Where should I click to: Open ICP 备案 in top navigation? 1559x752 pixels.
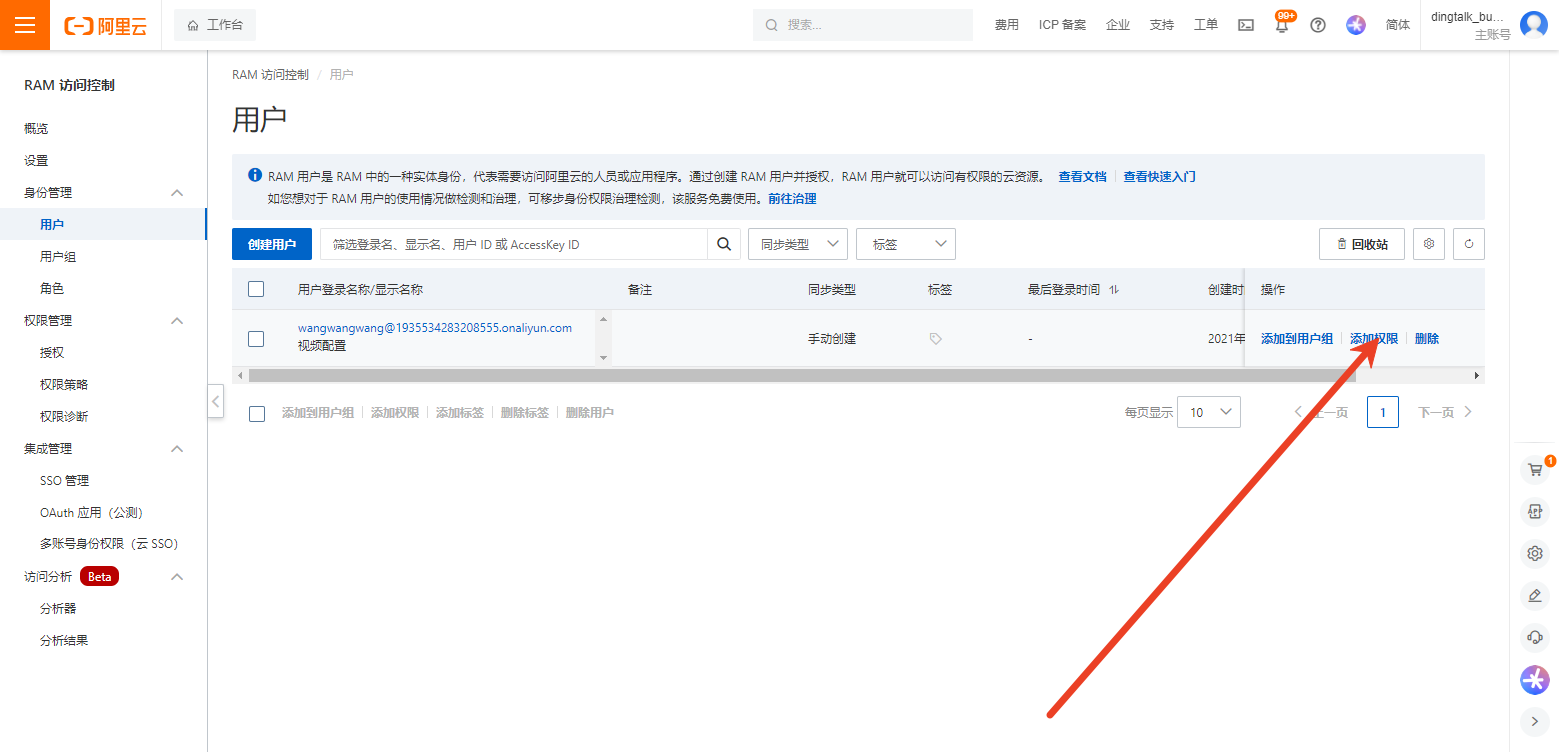pos(1062,25)
